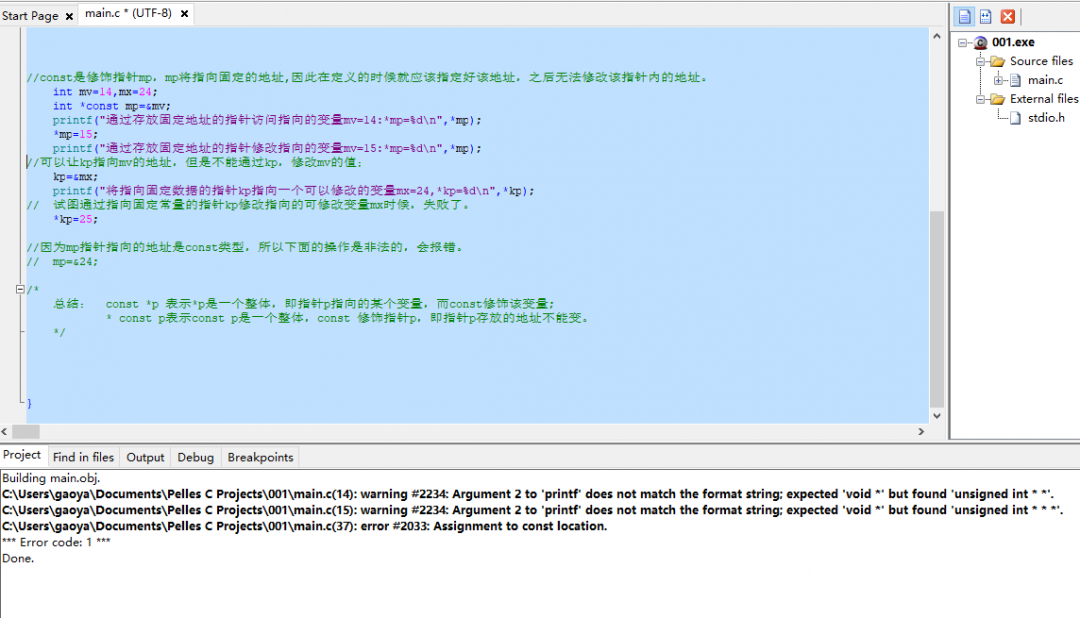This screenshot has width=1080, height=618.
Task: Click the code line 'kp=&mx;'
Action: [x=76, y=176]
